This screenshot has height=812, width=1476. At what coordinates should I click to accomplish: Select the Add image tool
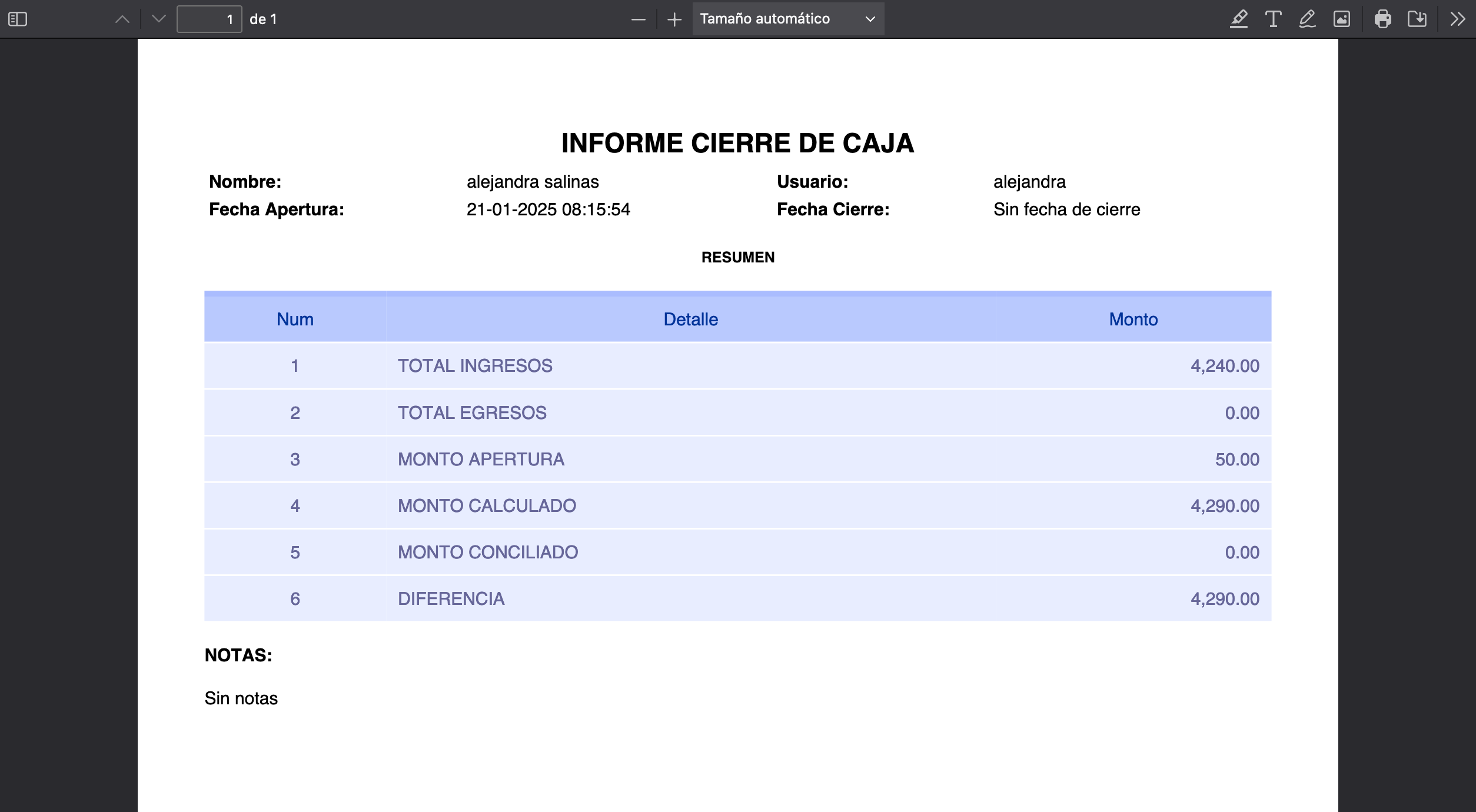[x=1342, y=19]
